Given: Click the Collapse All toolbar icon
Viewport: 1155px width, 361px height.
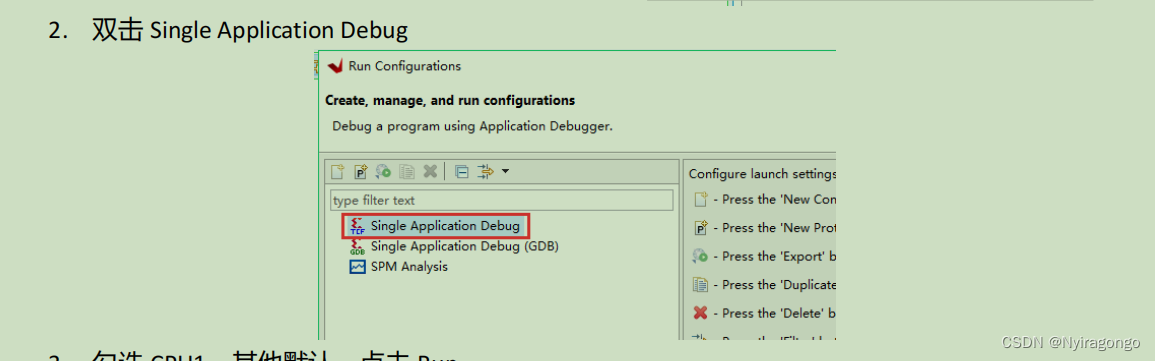Looking at the screenshot, I should click(x=462, y=172).
